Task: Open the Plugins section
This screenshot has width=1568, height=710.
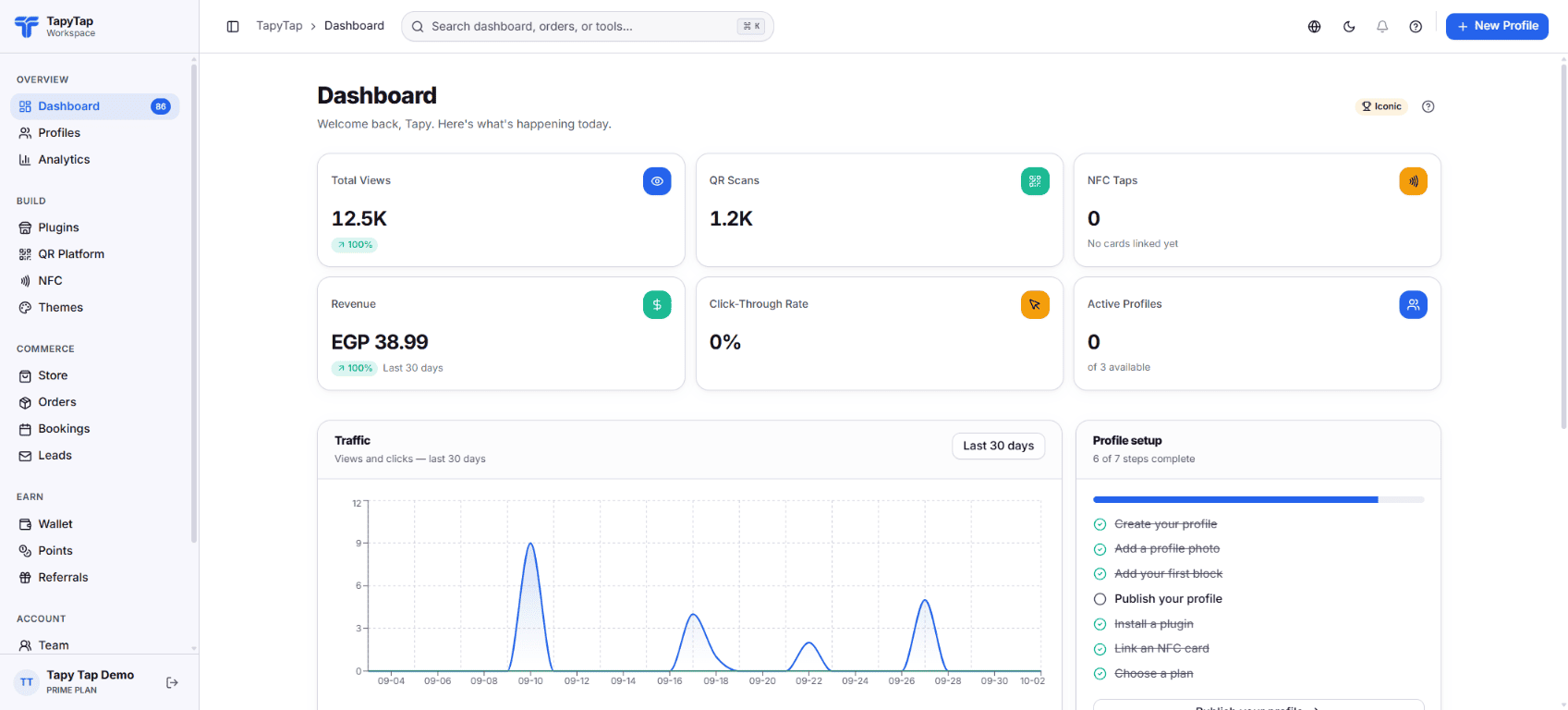Action: click(95, 227)
